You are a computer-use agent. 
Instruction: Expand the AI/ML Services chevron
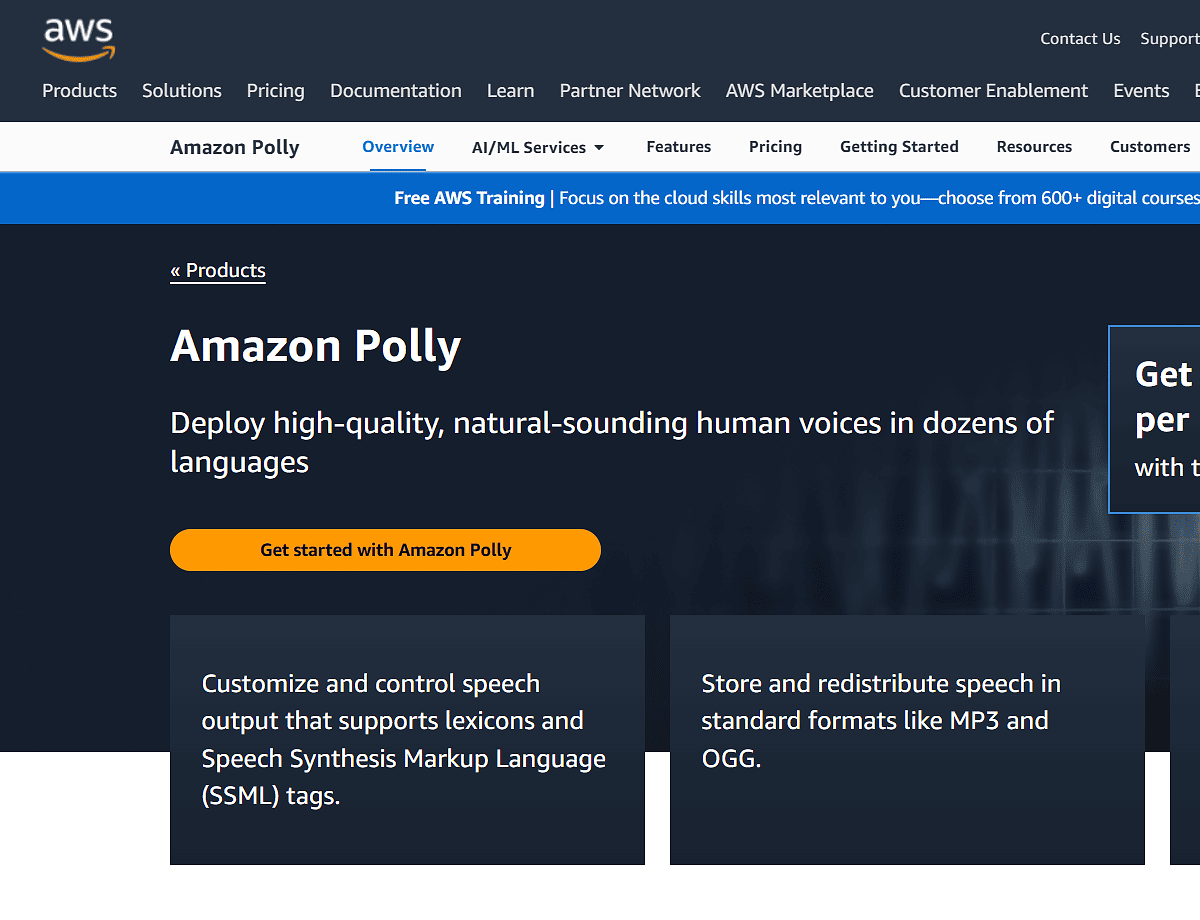pyautogui.click(x=602, y=147)
